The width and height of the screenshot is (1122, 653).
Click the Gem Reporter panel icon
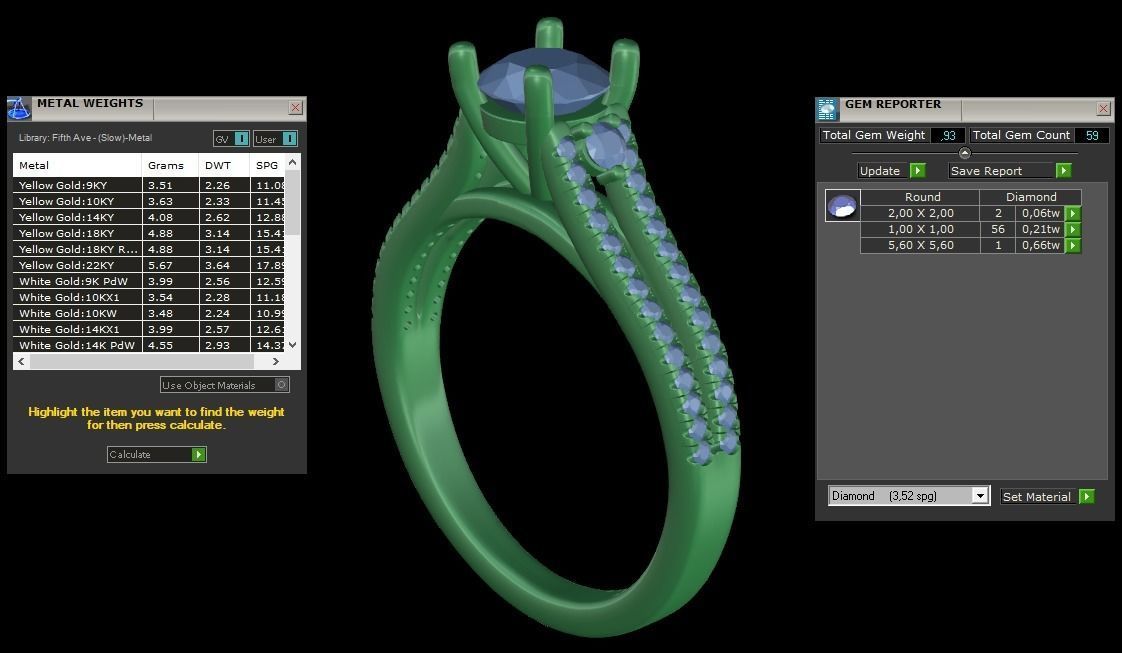pos(827,109)
